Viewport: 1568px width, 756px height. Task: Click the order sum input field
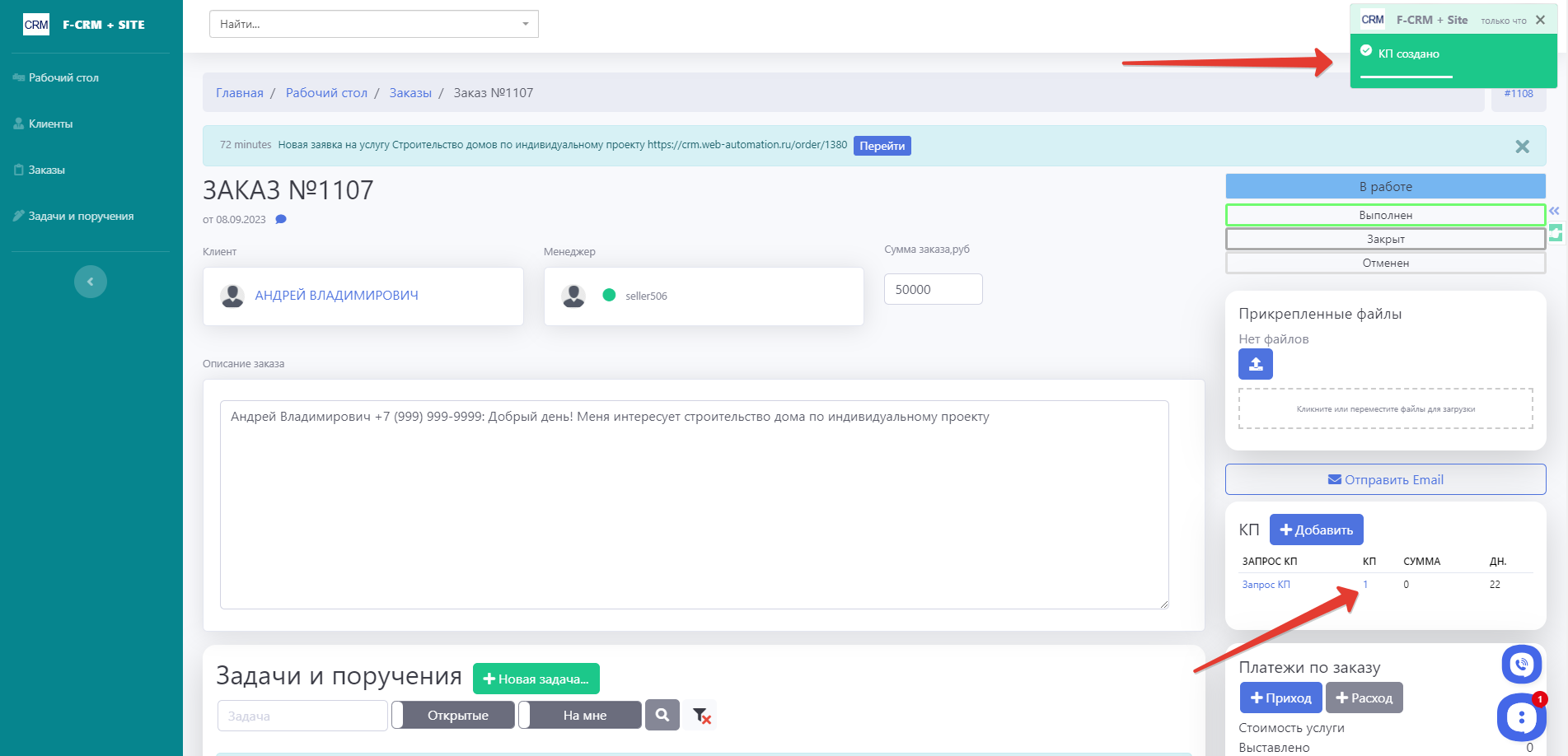pyautogui.click(x=933, y=289)
